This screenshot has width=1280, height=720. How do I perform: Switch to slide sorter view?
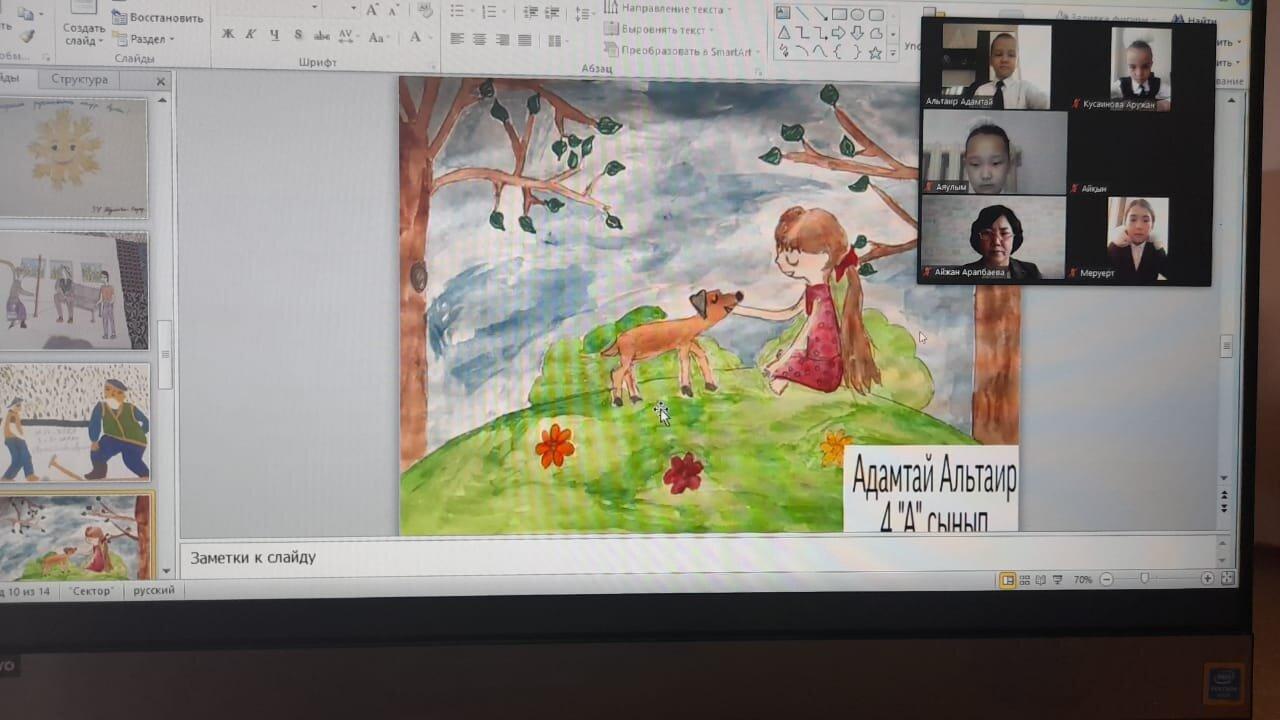tap(1024, 580)
